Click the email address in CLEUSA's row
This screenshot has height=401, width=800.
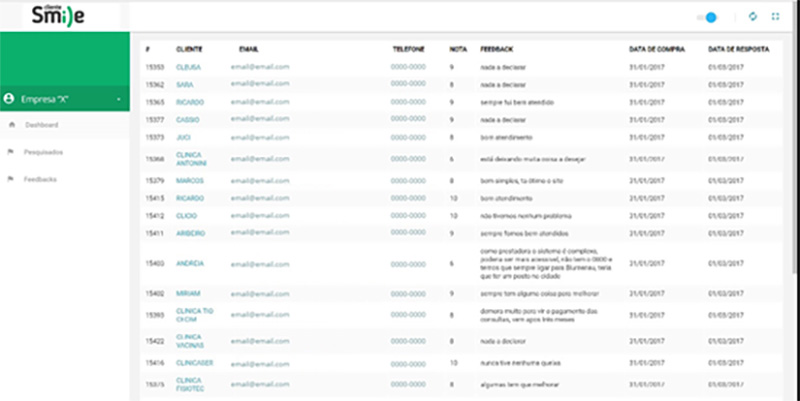point(260,67)
